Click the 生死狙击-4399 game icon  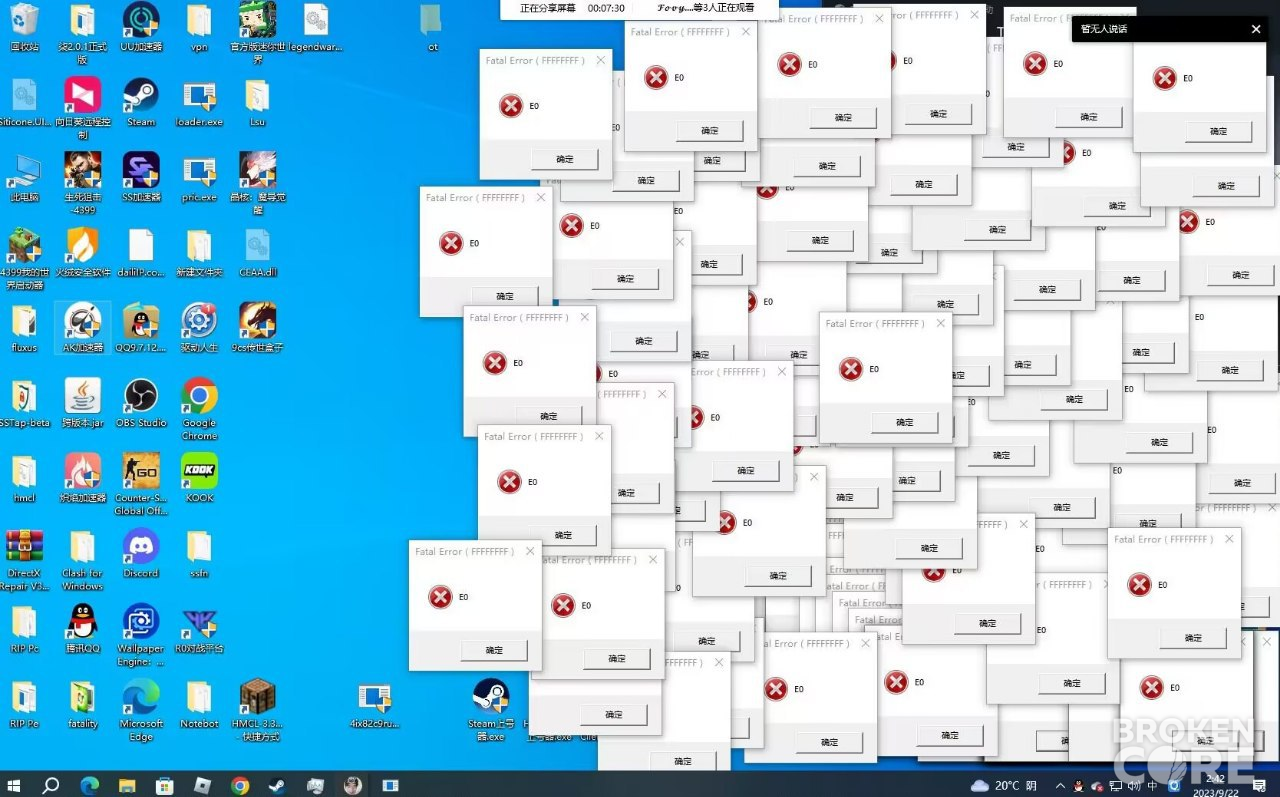point(82,184)
